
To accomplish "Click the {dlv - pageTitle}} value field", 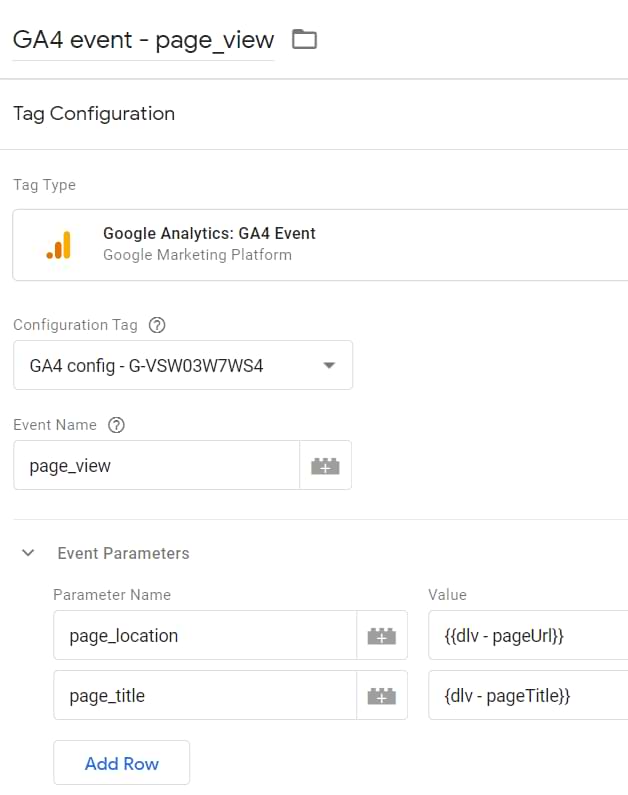I will click(x=526, y=696).
